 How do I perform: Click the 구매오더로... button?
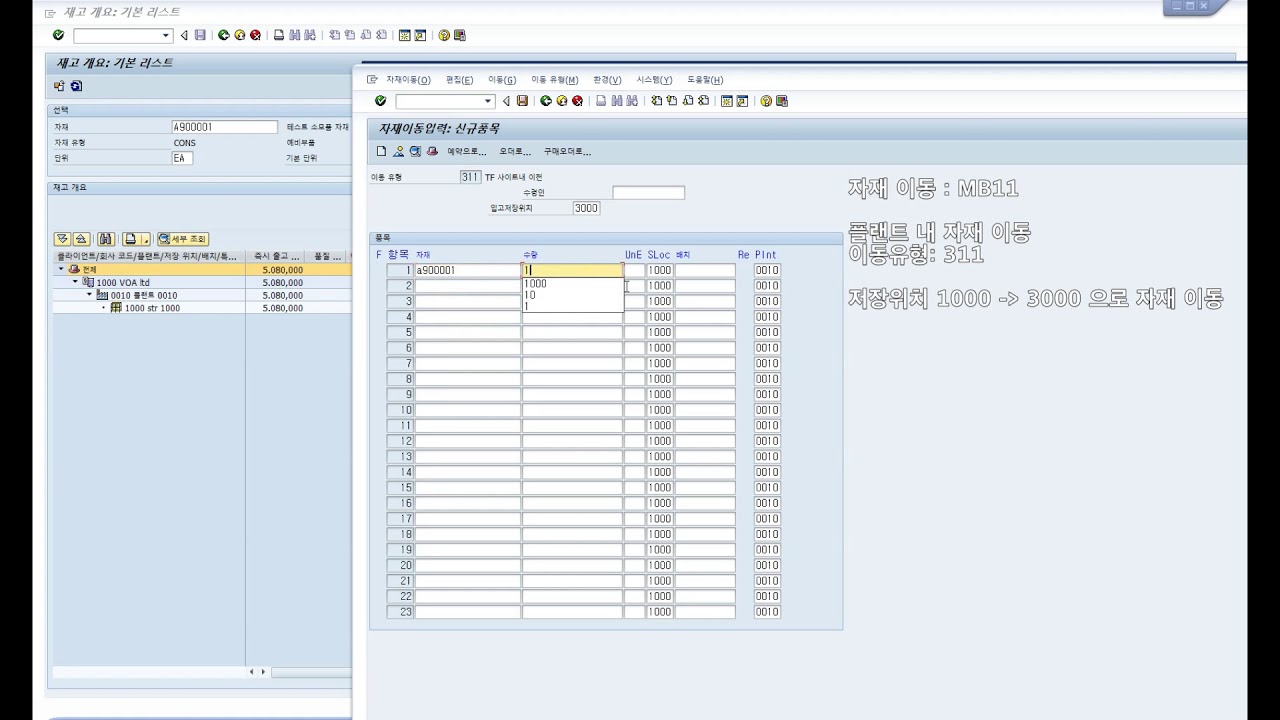point(567,152)
